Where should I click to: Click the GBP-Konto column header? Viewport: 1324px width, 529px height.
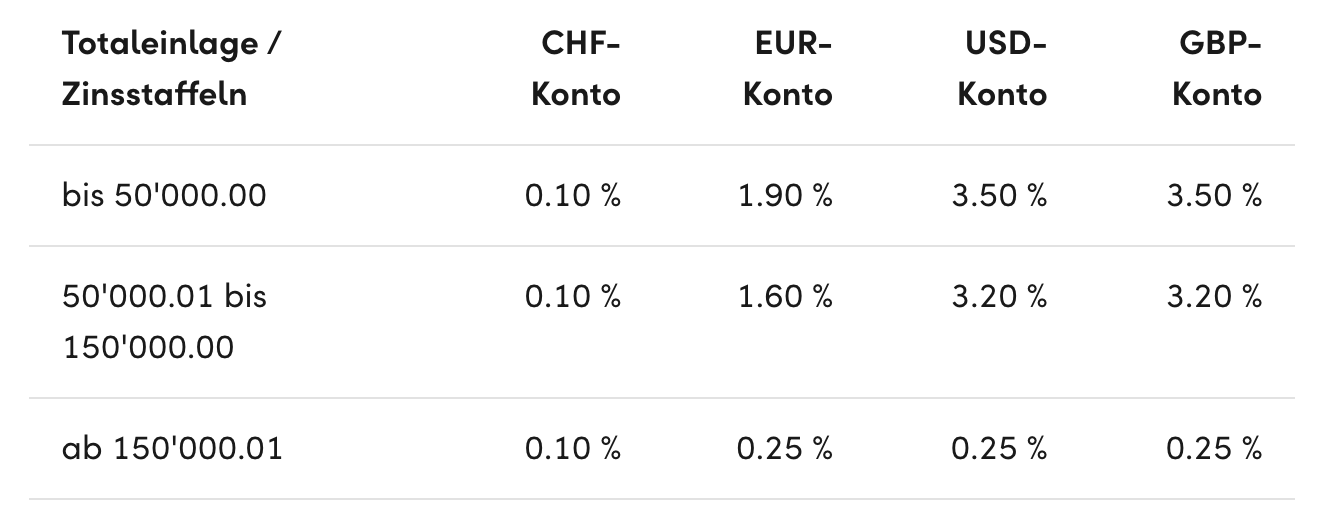click(x=1216, y=69)
